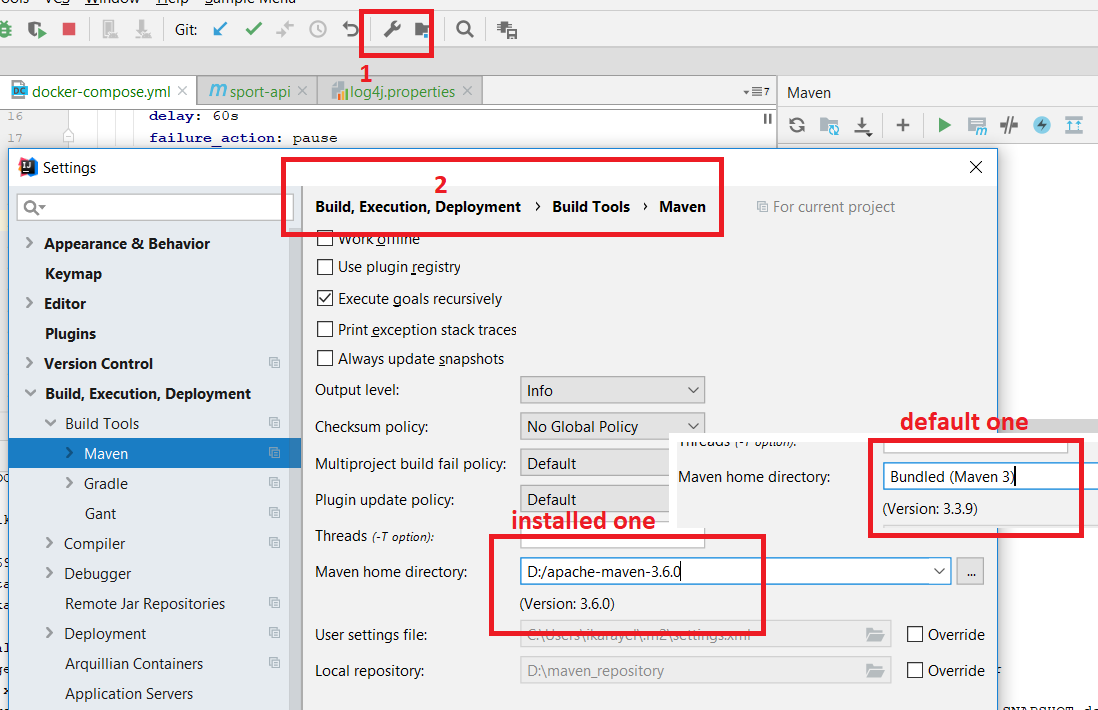
Task: Collapse Build, Execution, Deployment node
Action: click(x=31, y=393)
